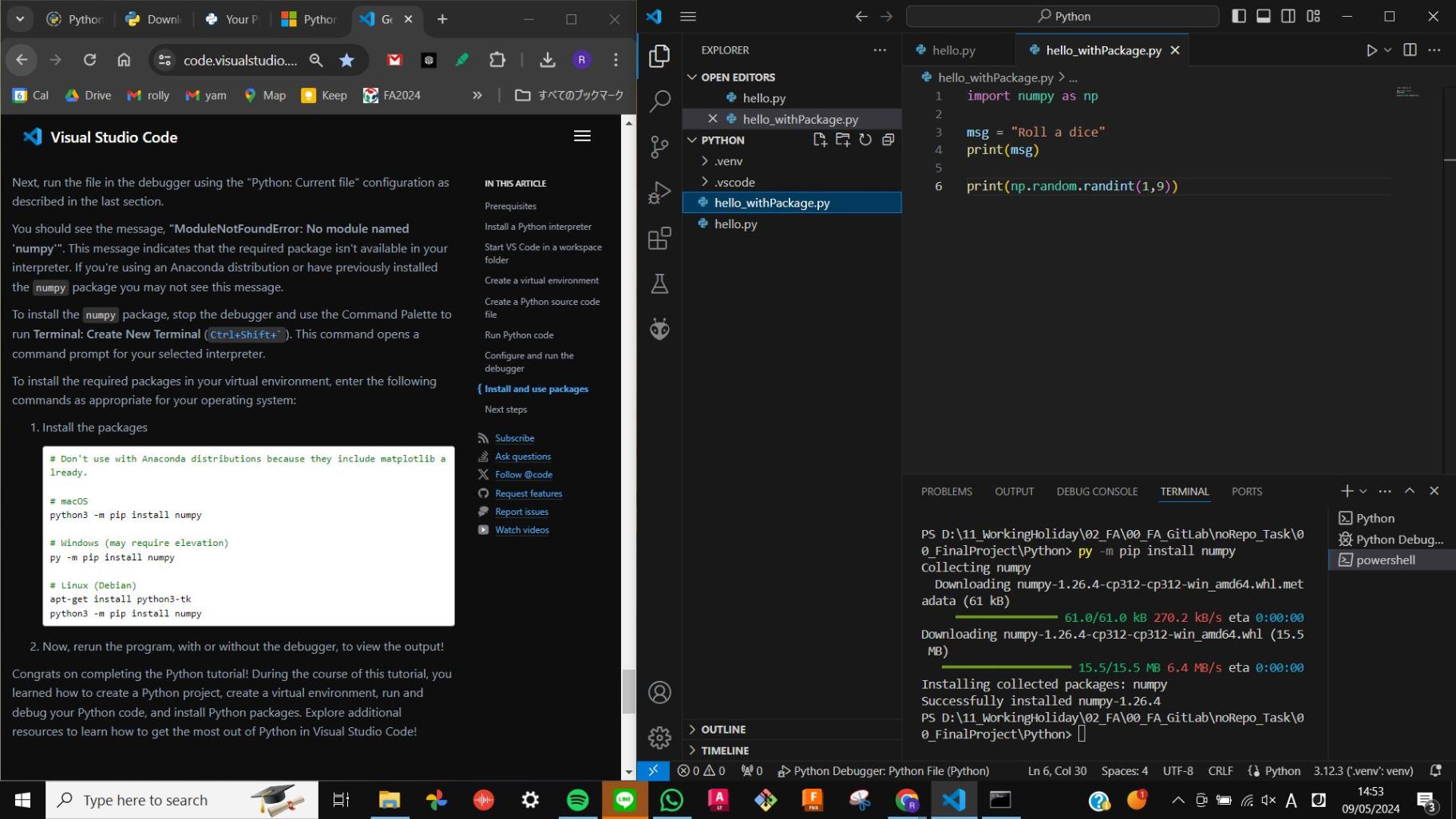Open the Run and Debug view
This screenshot has height=819, width=1456.
[x=659, y=192]
